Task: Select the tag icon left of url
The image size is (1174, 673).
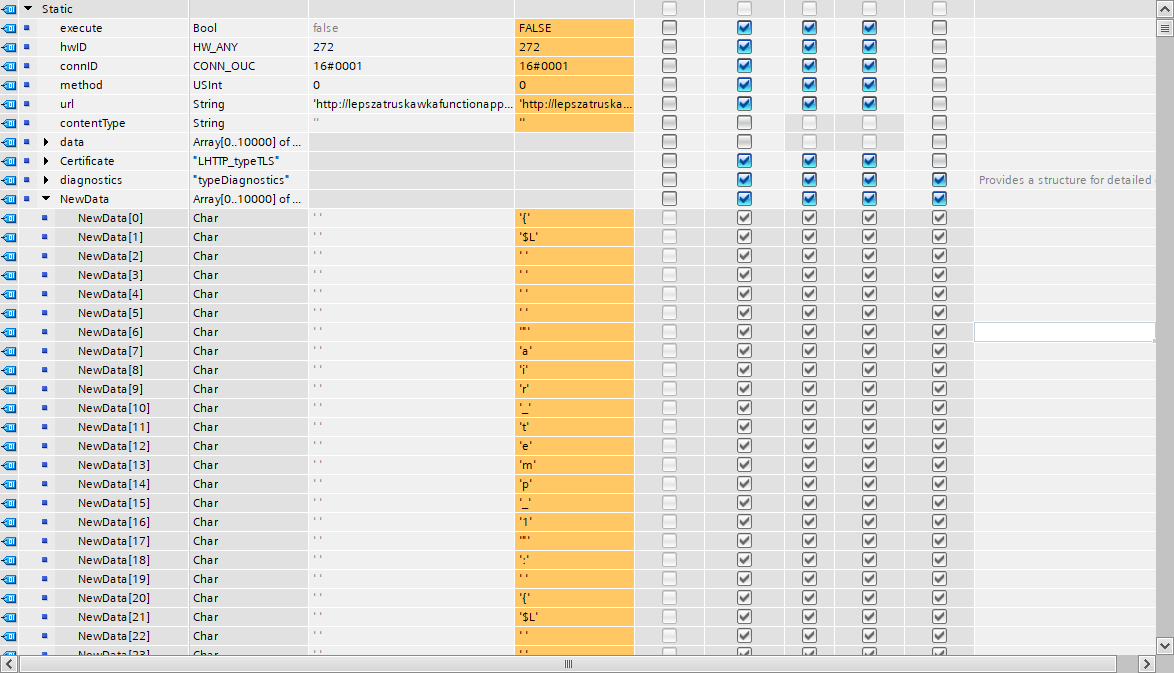Action: [9, 104]
